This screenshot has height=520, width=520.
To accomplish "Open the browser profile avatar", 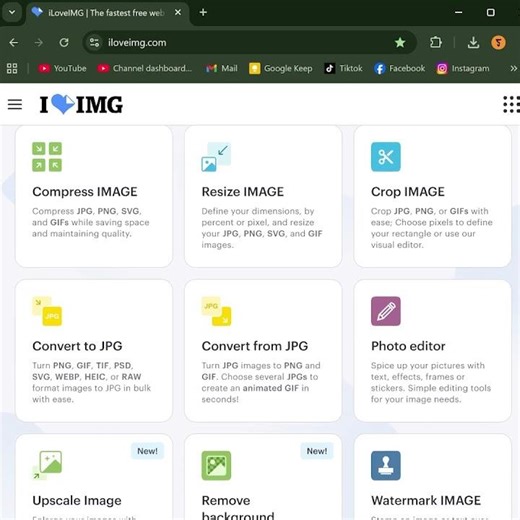I will pyautogui.click(x=498, y=43).
